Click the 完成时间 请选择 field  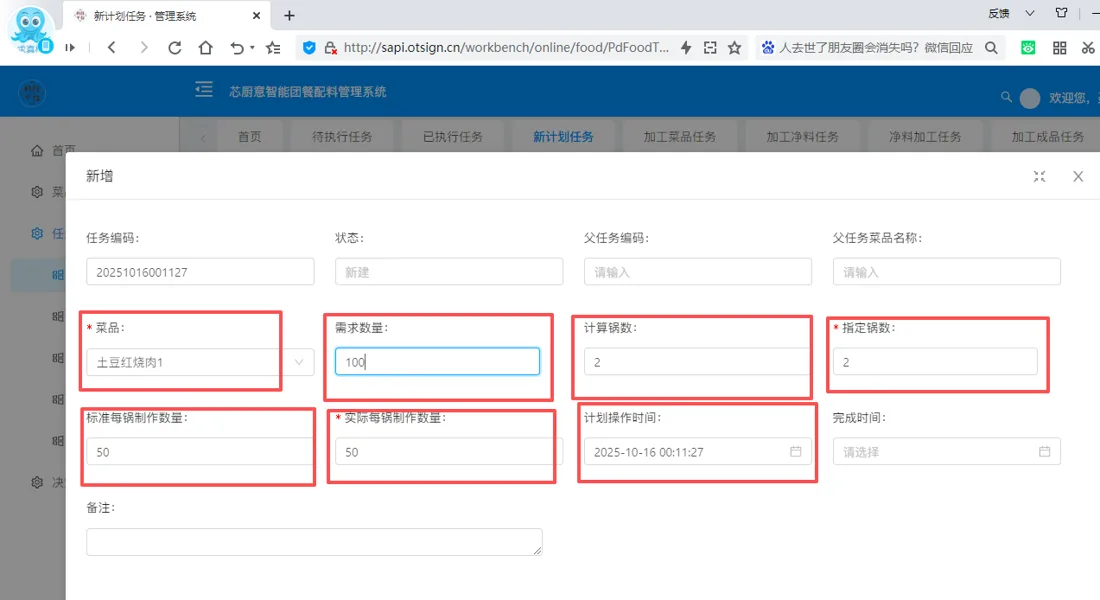coord(947,451)
